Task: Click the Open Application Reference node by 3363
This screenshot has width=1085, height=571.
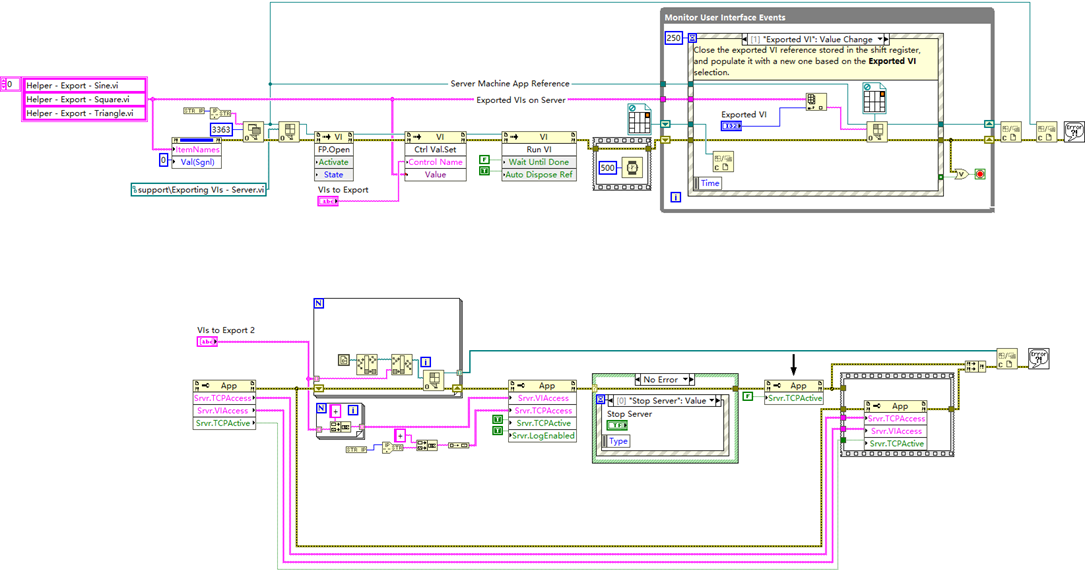Action: tap(253, 131)
